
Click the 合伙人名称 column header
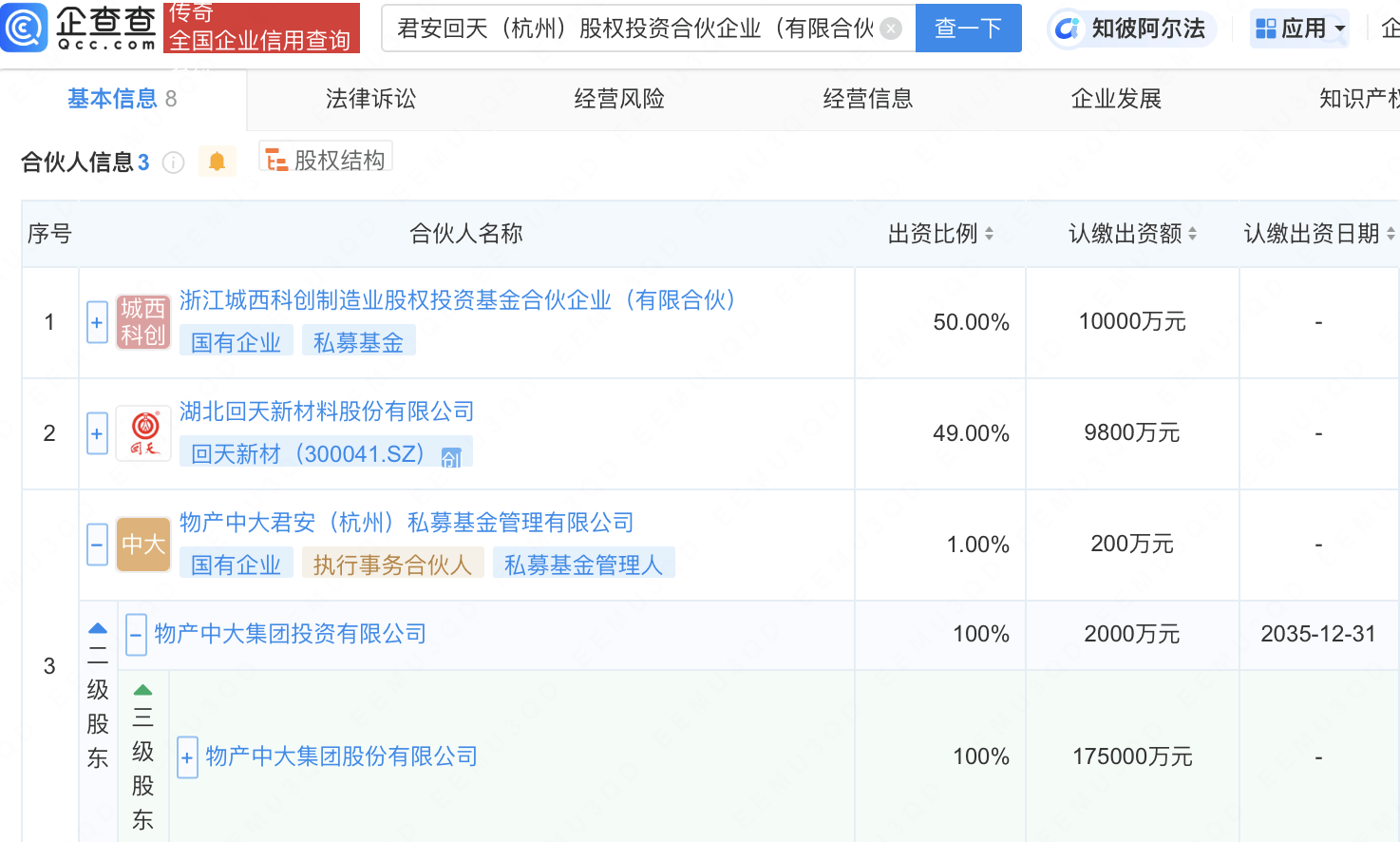pyautogui.click(x=466, y=234)
